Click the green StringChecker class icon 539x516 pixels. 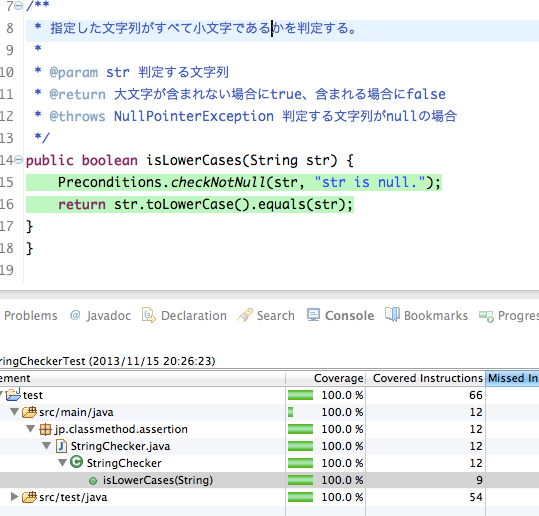[x=76, y=462]
